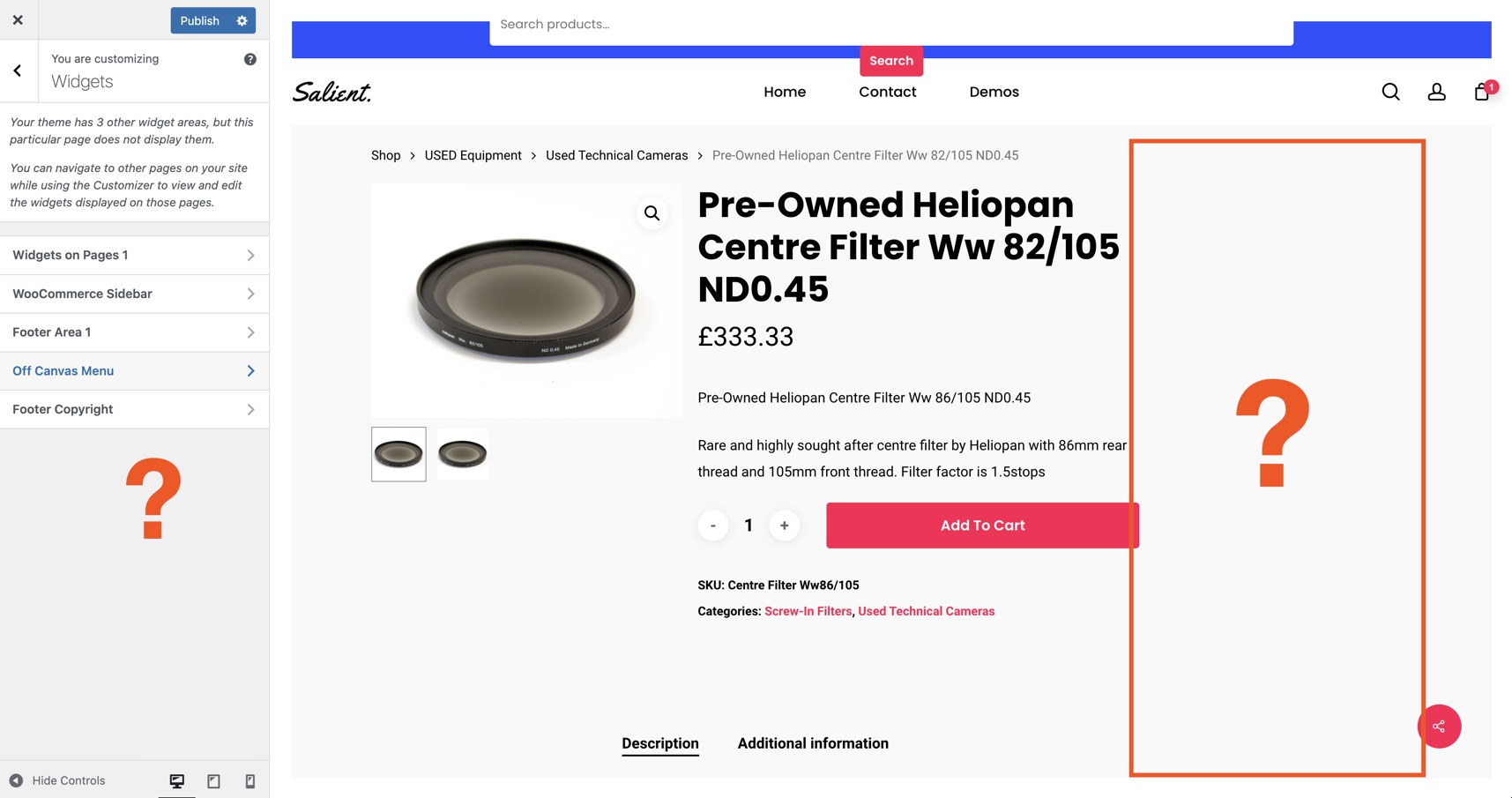Close the Customizer with the X icon

[x=18, y=20]
